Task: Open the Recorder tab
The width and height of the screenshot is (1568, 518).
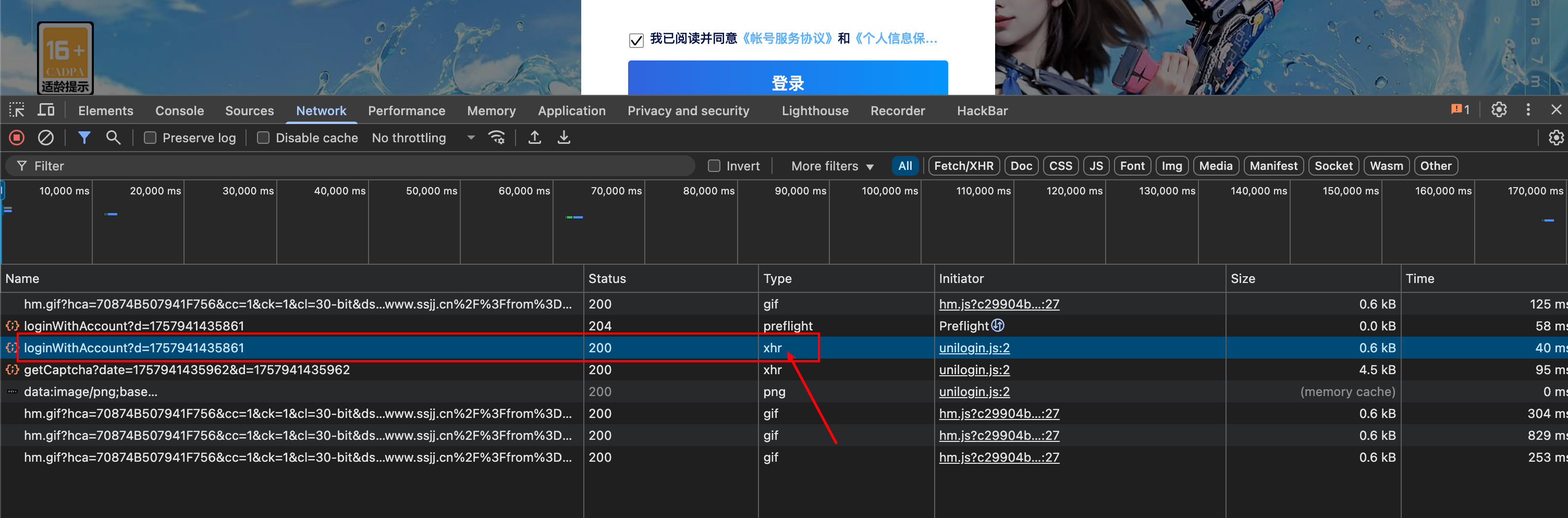Action: tap(898, 111)
